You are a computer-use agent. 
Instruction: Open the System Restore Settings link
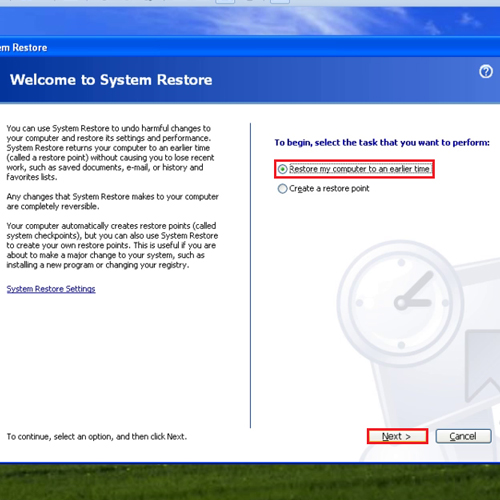[x=51, y=289]
